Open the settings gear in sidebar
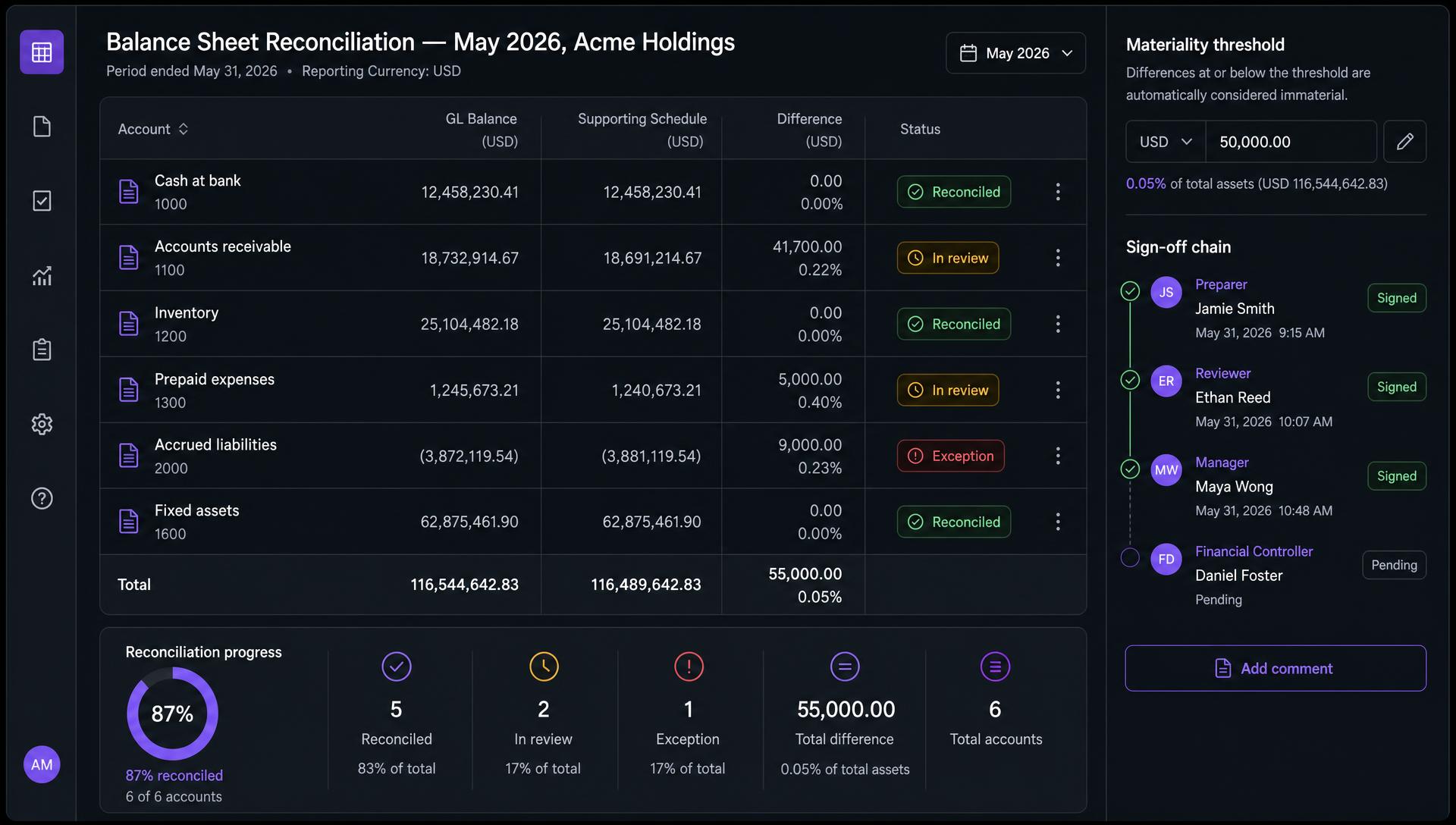 click(x=42, y=424)
